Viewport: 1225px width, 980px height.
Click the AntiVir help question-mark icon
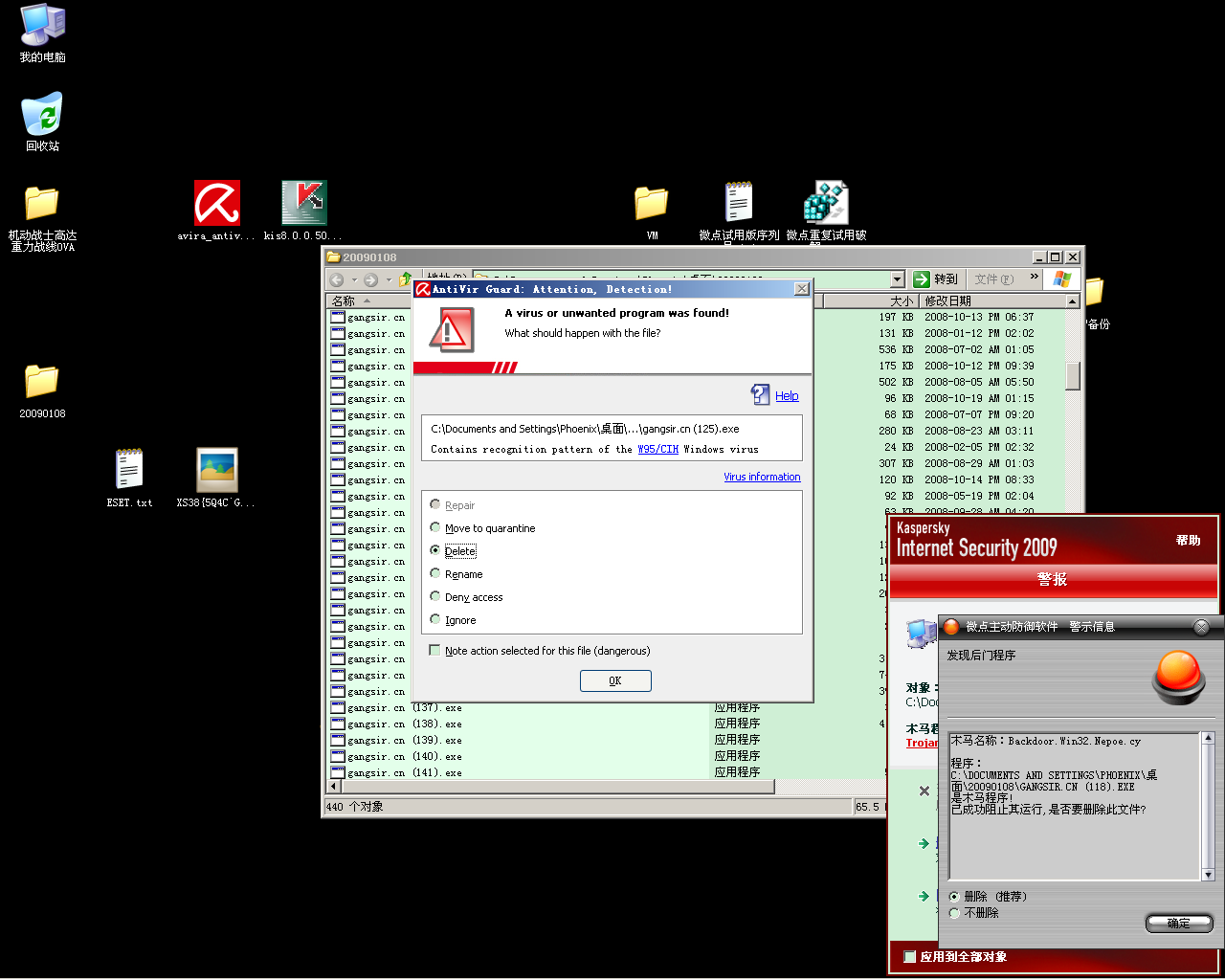tap(761, 394)
